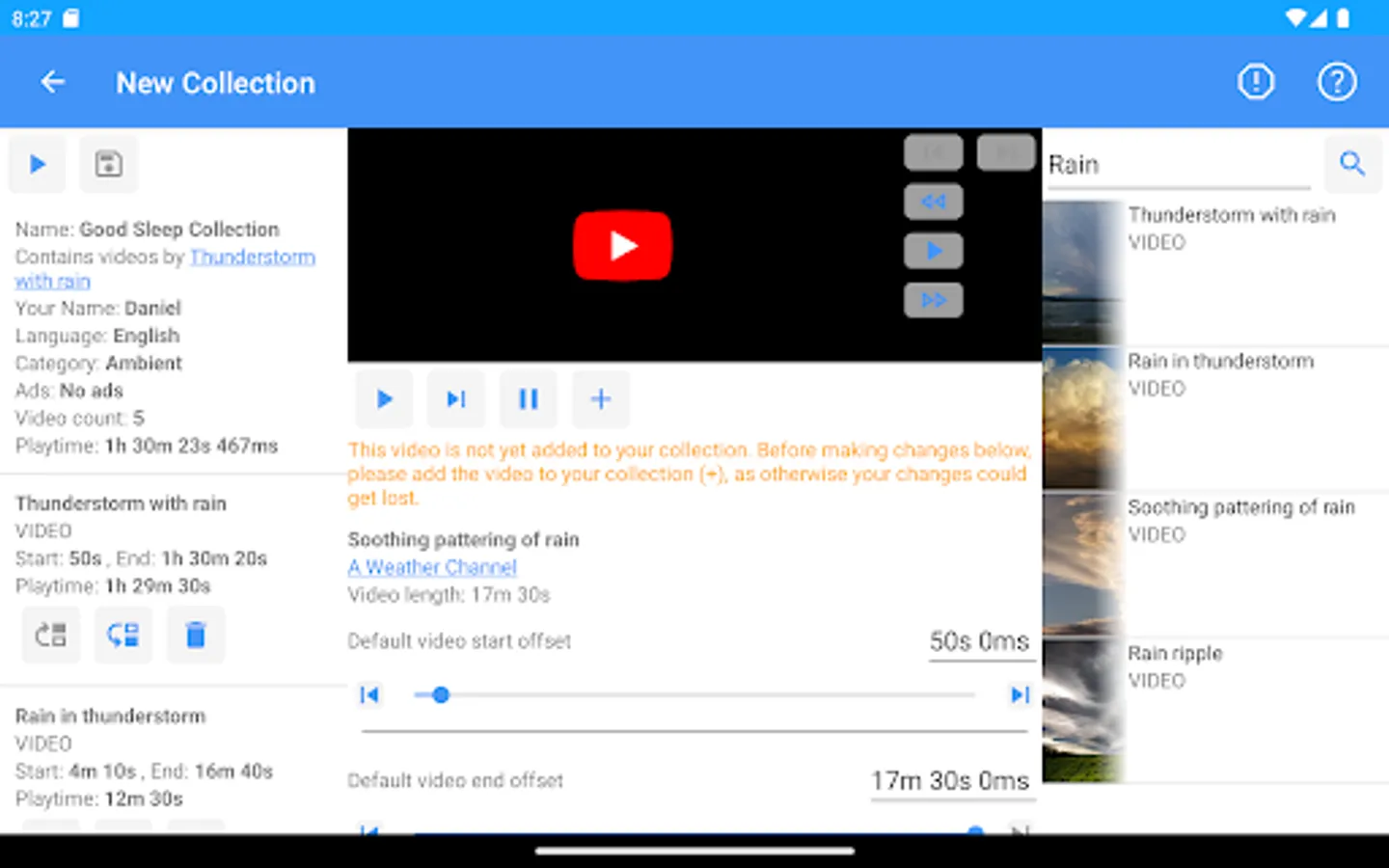Image resolution: width=1389 pixels, height=868 pixels.
Task: Click the start offset slider handle
Action: pos(441,694)
